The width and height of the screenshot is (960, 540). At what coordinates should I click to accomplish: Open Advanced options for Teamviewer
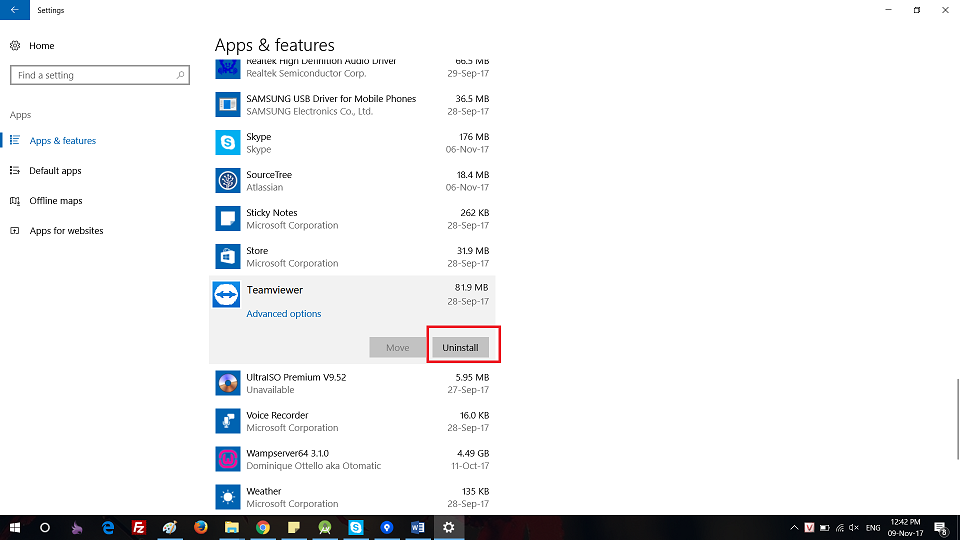(283, 313)
